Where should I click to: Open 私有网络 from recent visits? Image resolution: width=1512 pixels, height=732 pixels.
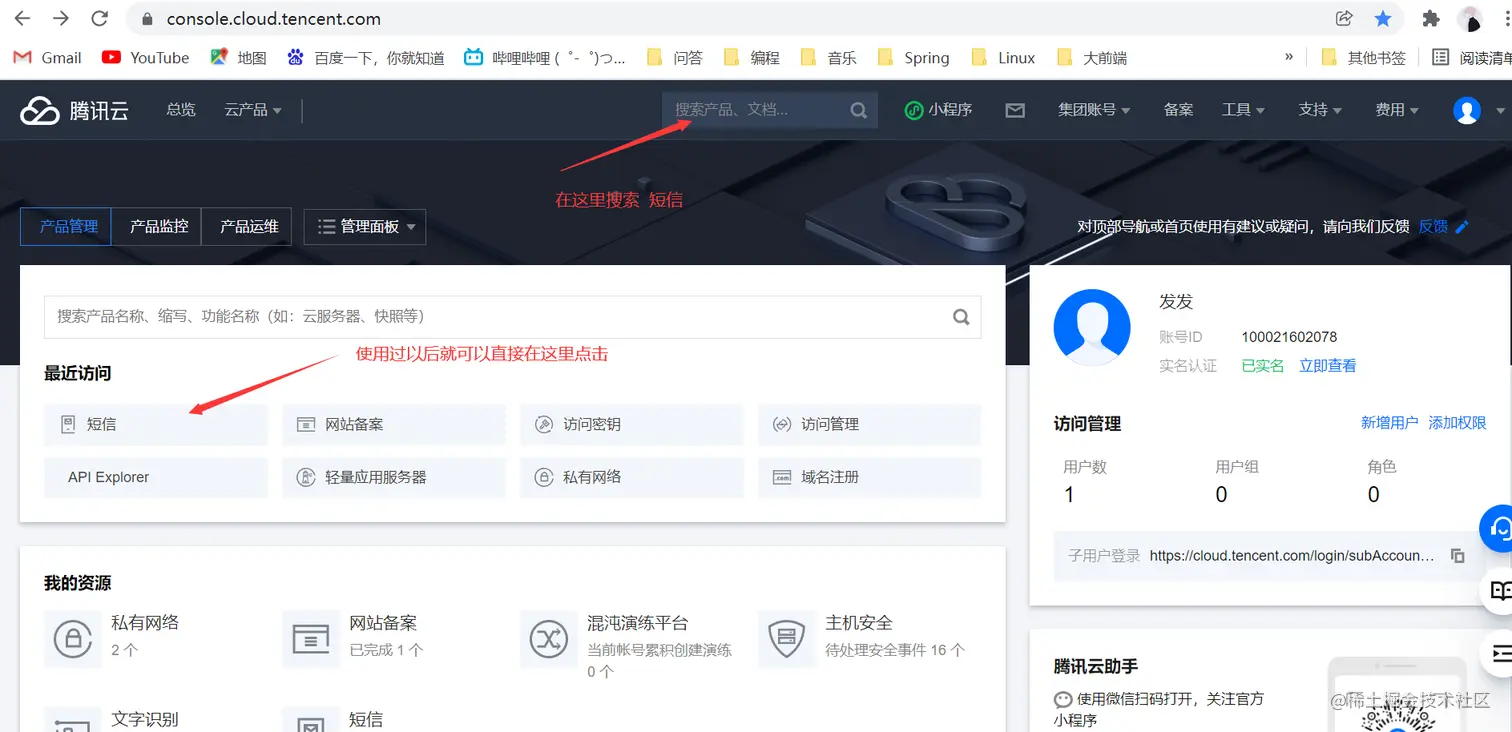tap(632, 477)
